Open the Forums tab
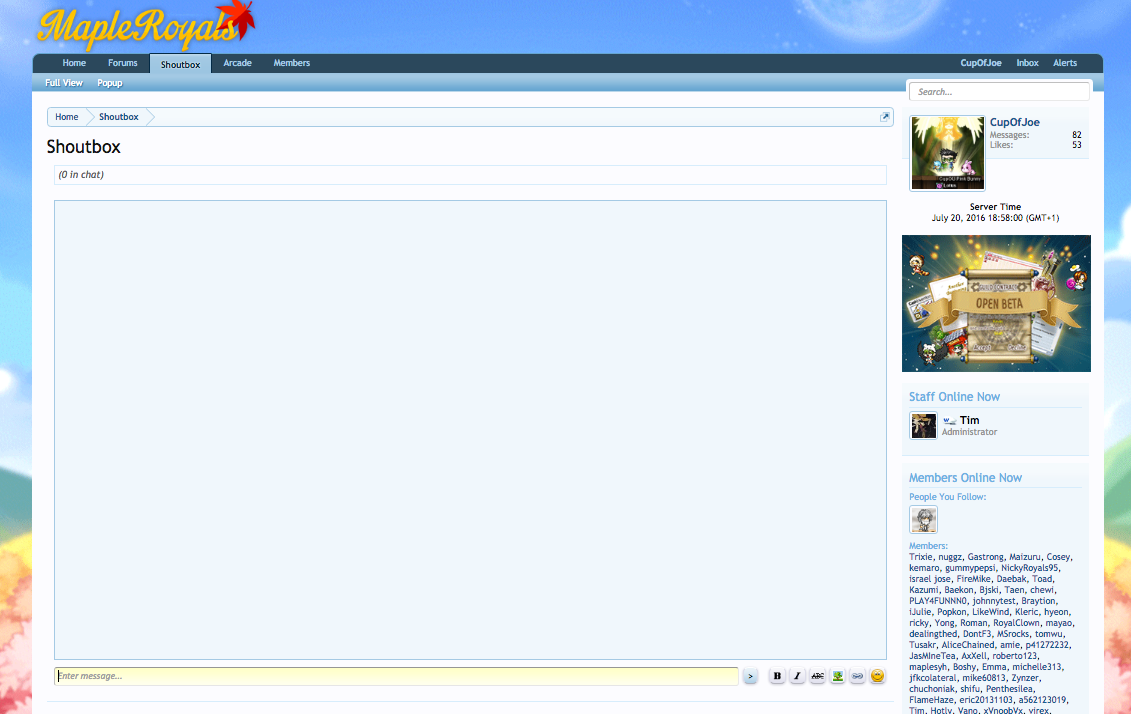Viewport: 1131px width, 714px height. coord(123,63)
